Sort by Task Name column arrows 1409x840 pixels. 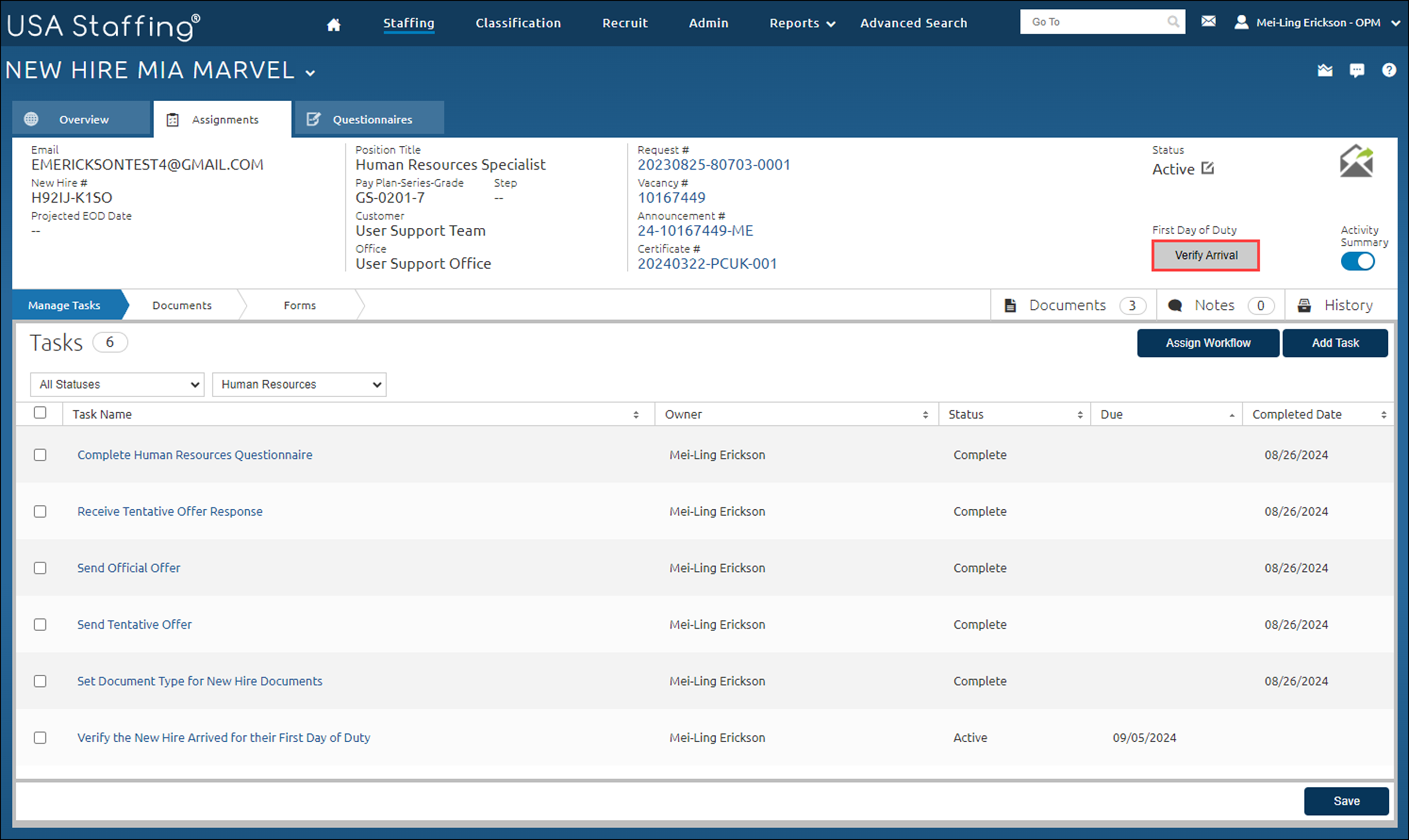(636, 415)
